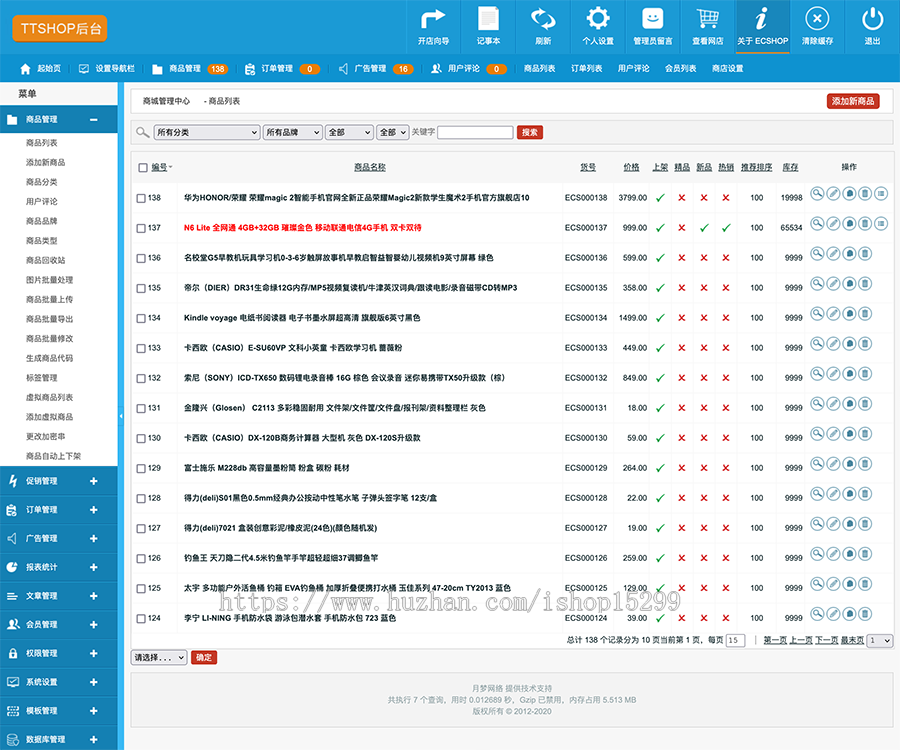The width and height of the screenshot is (900, 750).
Task: Click the copy icon for product 138
Action: tap(849, 193)
